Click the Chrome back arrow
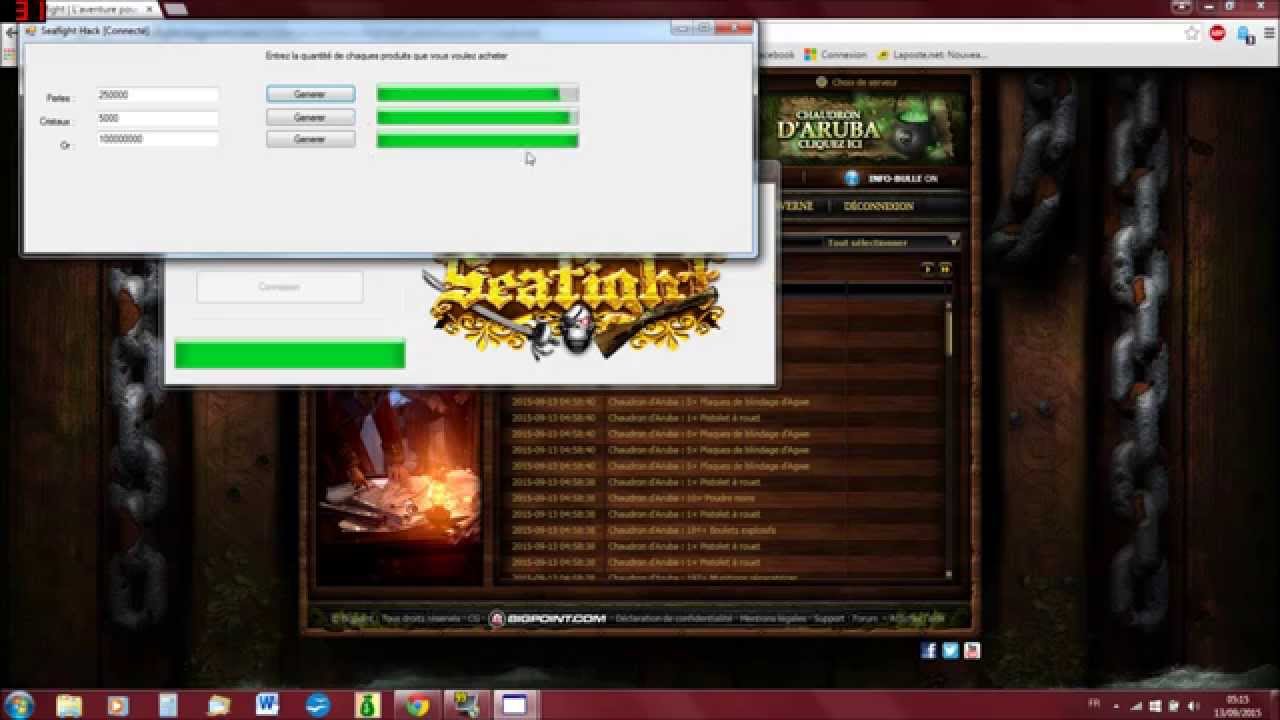The width and height of the screenshot is (1280, 720). (9, 33)
